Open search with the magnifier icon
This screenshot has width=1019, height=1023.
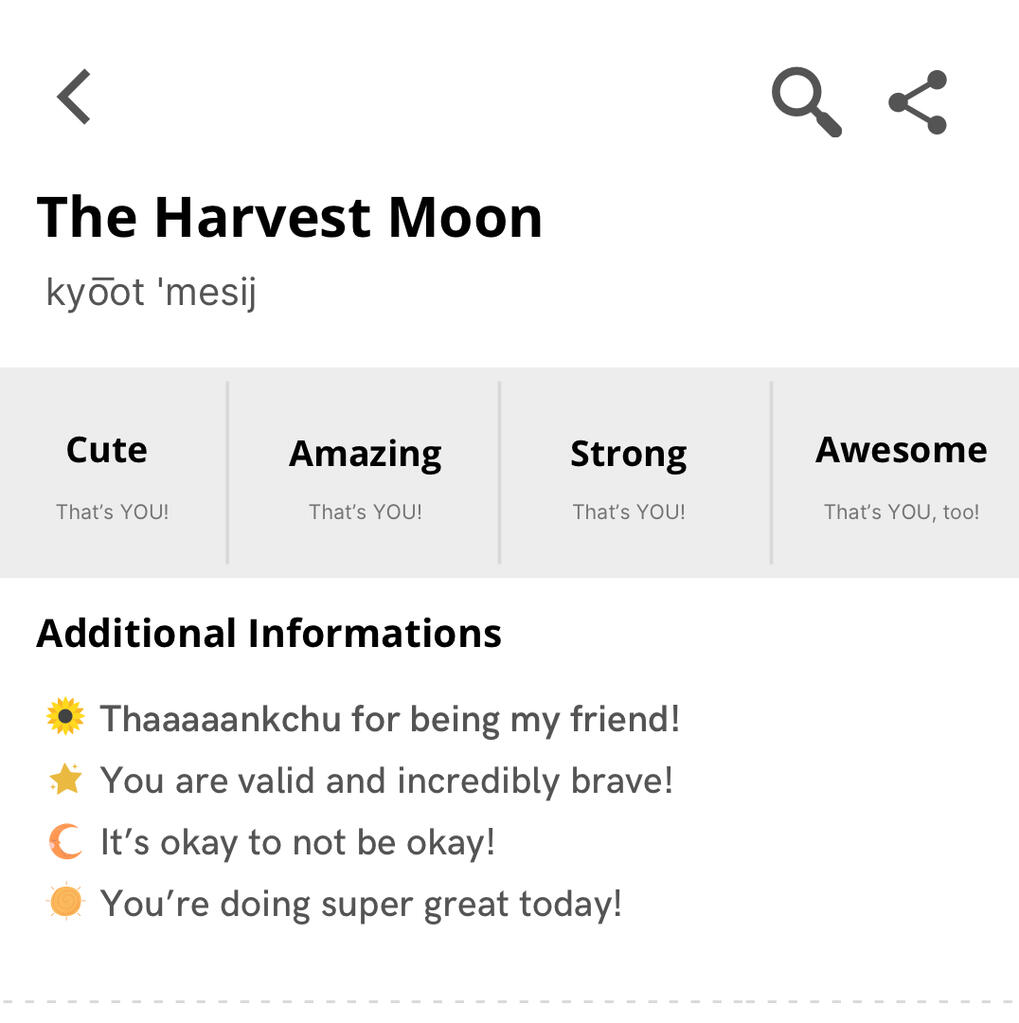pyautogui.click(x=806, y=101)
